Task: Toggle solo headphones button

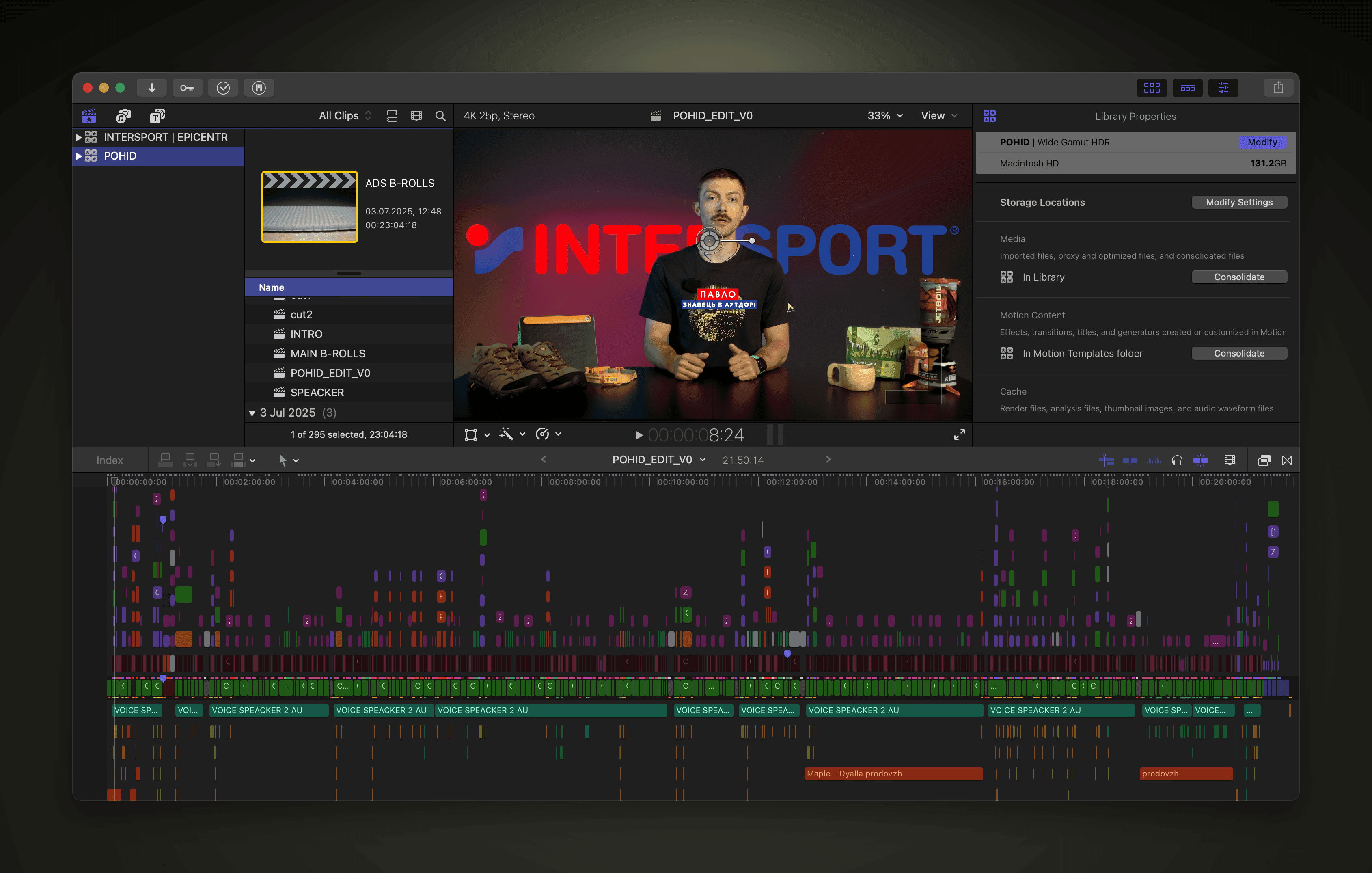Action: coord(1177,460)
